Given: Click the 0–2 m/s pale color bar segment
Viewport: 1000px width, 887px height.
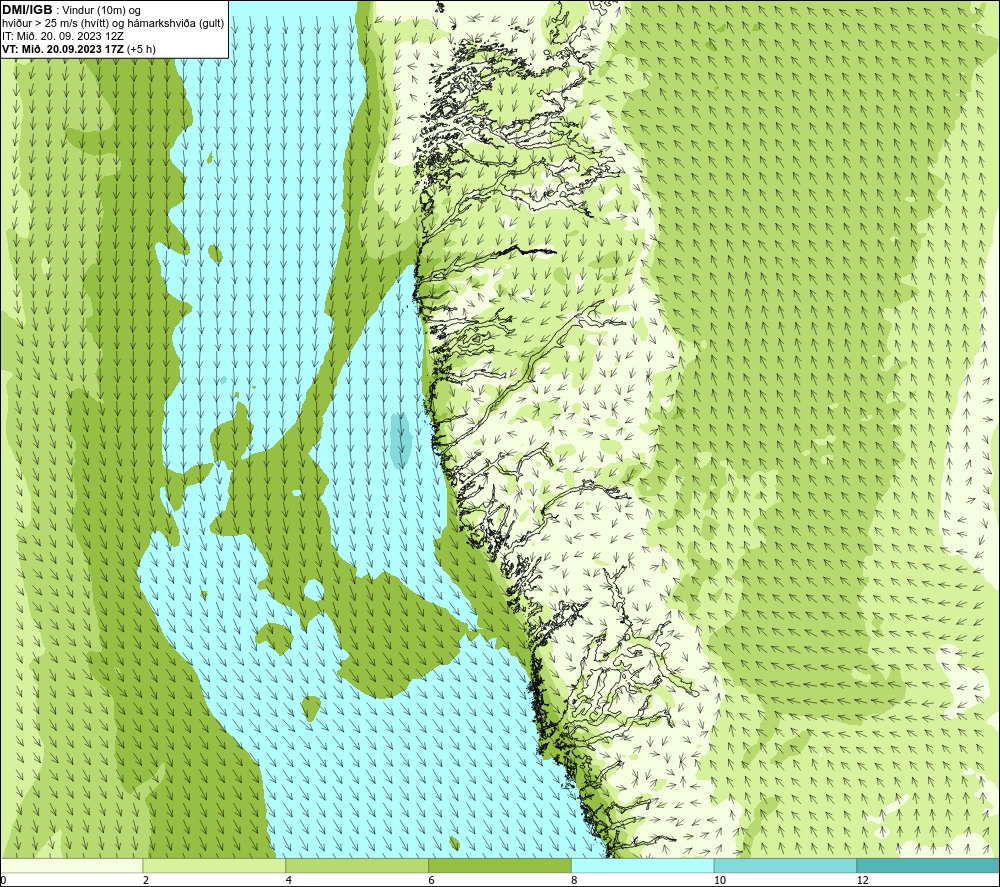Looking at the screenshot, I should pyautogui.click(x=71, y=865).
